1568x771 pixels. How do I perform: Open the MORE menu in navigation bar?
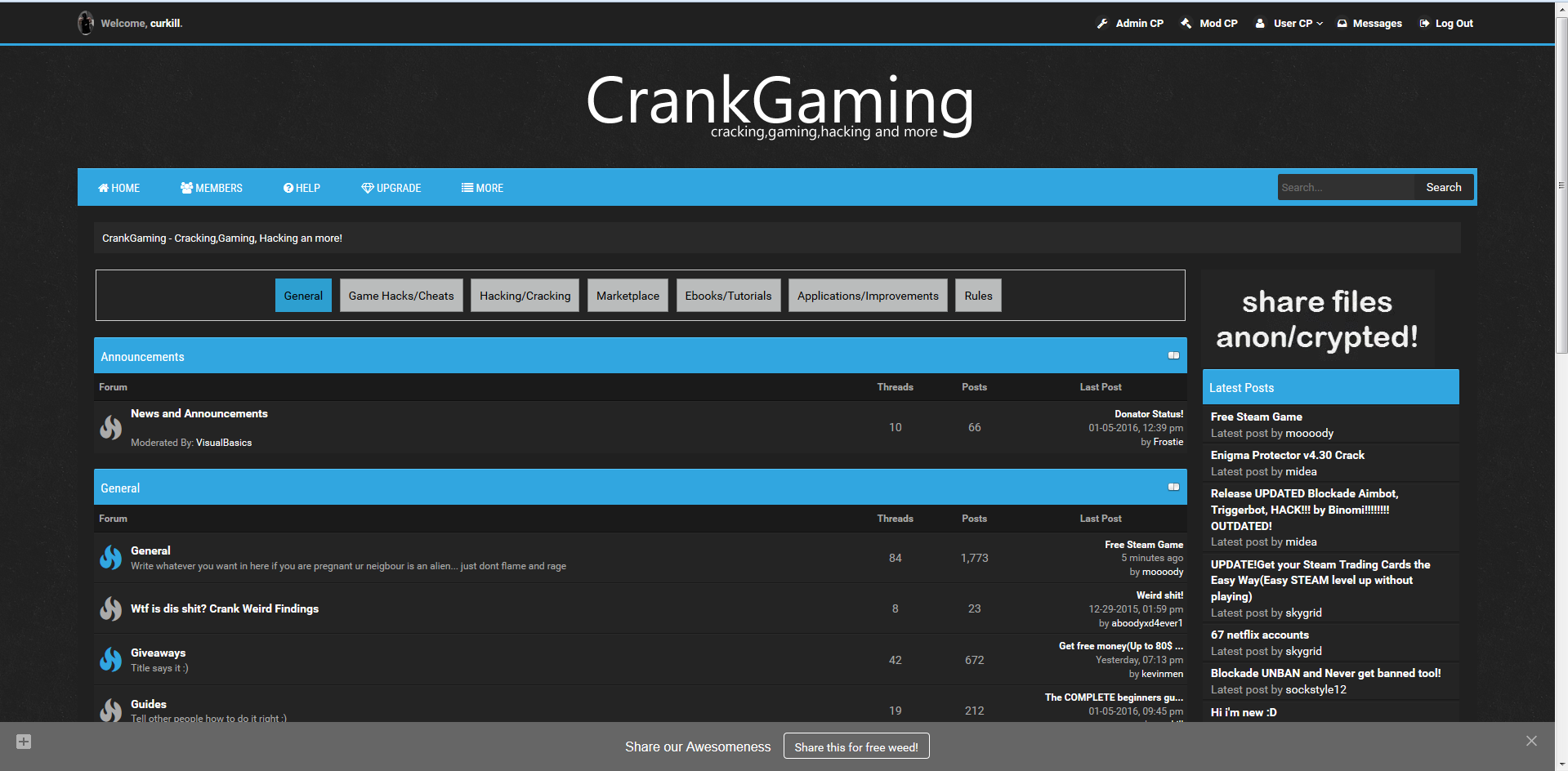click(x=482, y=188)
